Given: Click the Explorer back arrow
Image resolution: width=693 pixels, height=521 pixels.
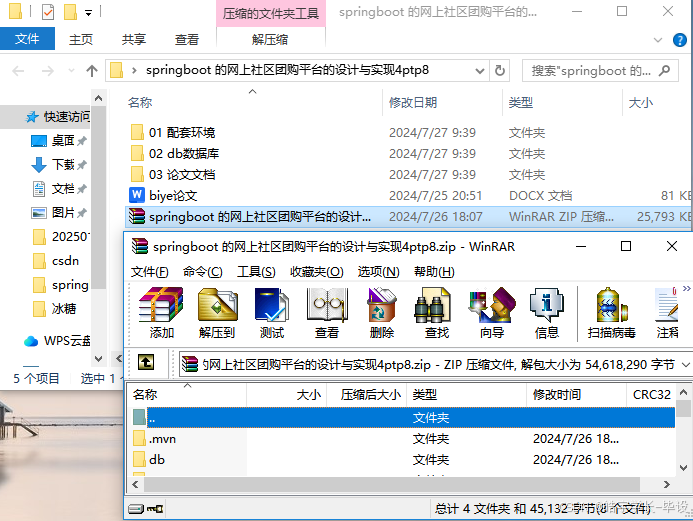Looking at the screenshot, I should point(18,71).
